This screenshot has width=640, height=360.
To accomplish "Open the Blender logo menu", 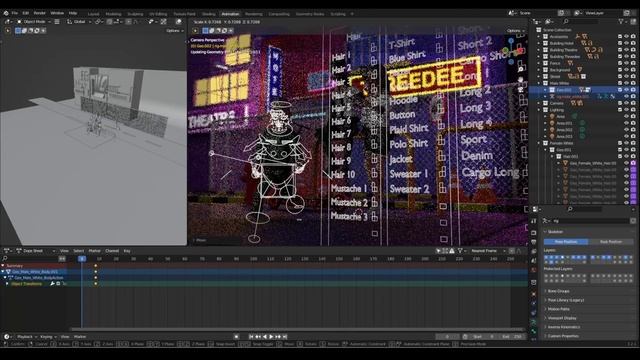I will coord(6,13).
